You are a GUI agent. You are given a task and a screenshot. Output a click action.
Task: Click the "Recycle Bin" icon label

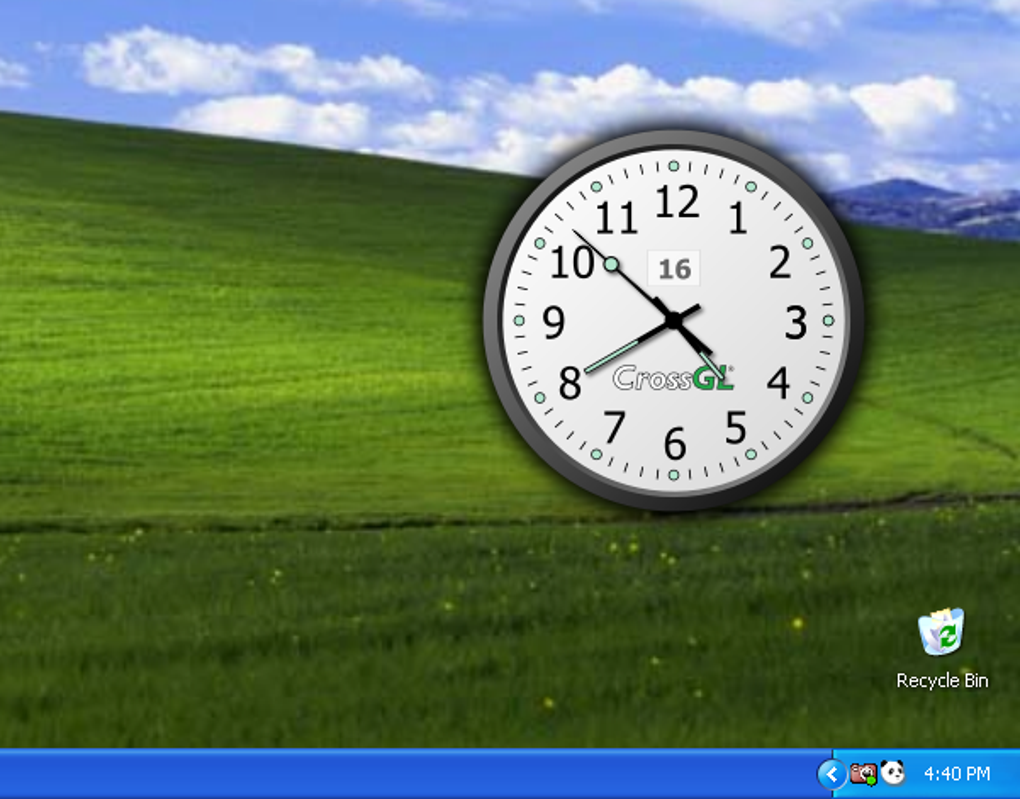tap(942, 681)
